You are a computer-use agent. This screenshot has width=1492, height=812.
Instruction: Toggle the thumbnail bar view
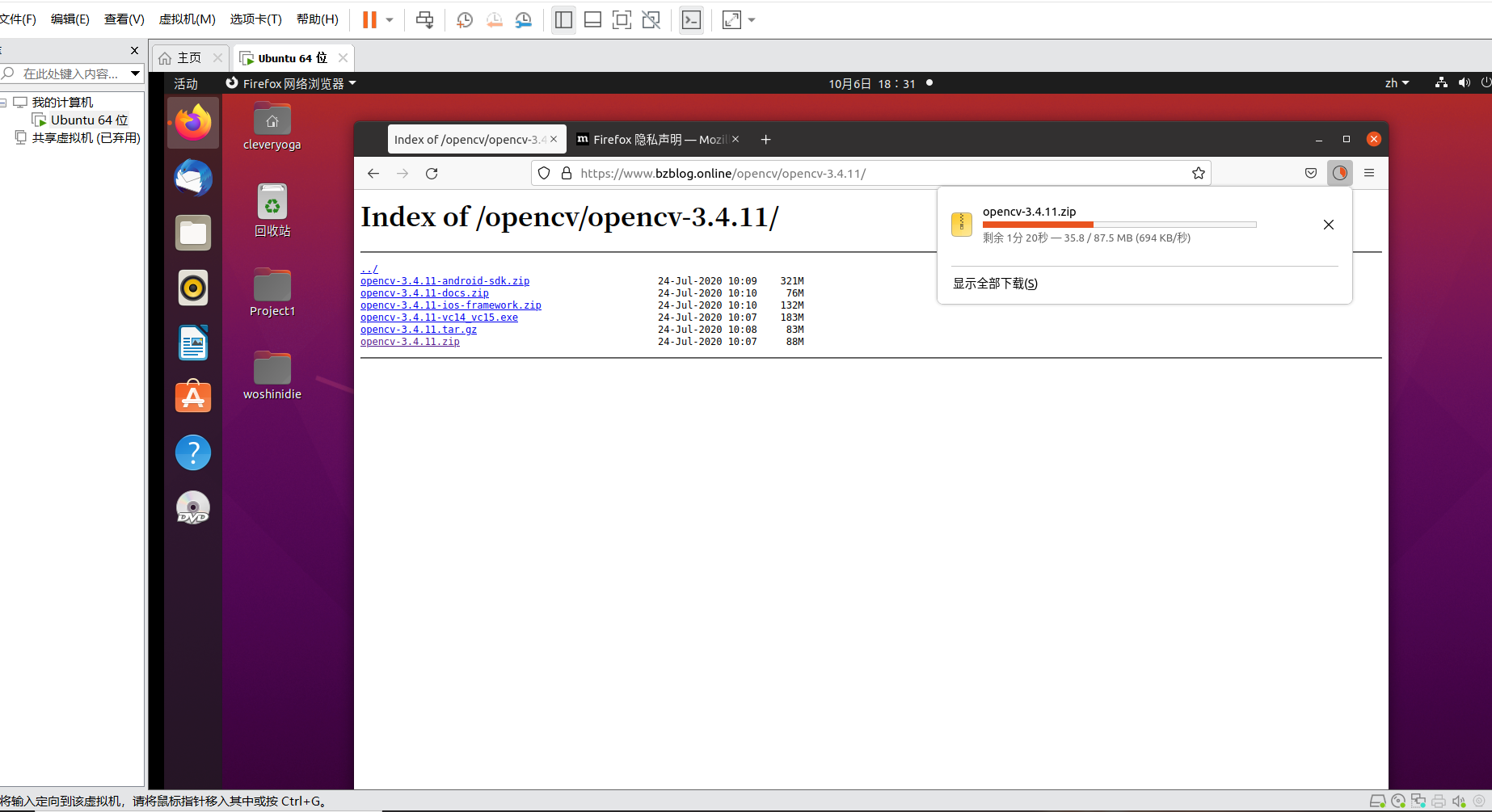(592, 19)
